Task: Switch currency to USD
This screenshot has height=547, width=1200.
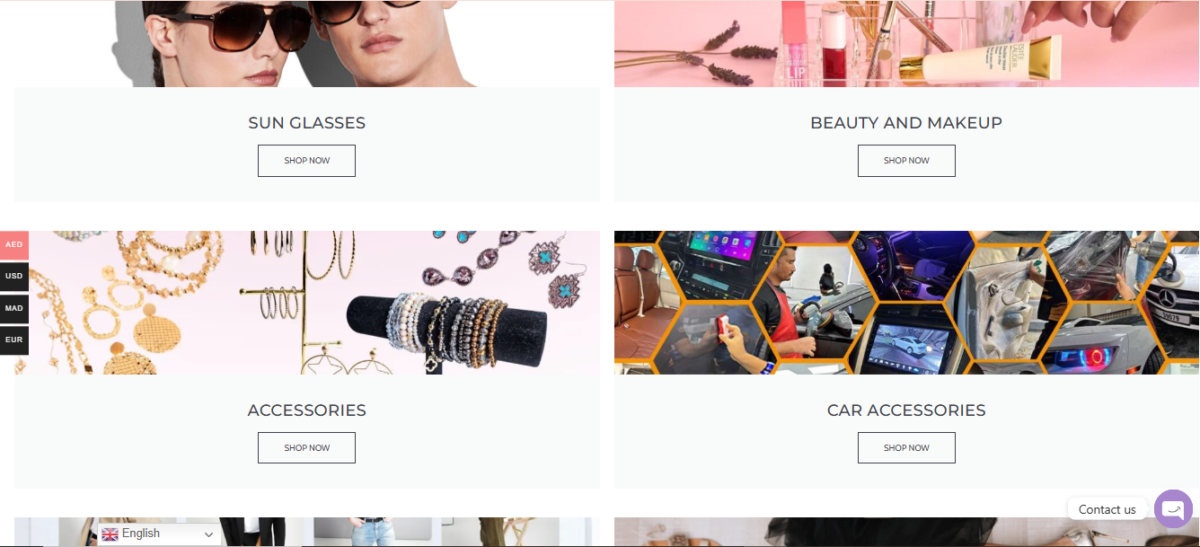Action: [14, 276]
